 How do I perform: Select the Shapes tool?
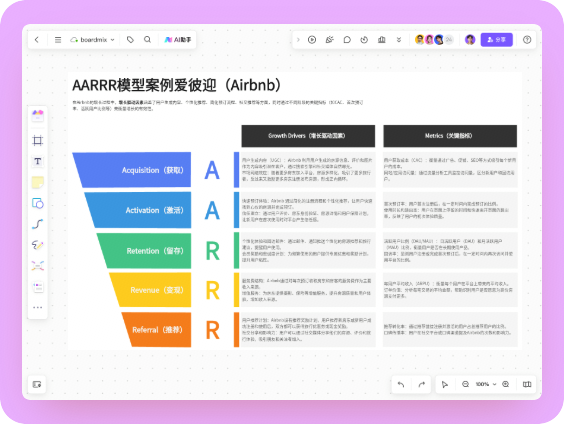point(38,204)
